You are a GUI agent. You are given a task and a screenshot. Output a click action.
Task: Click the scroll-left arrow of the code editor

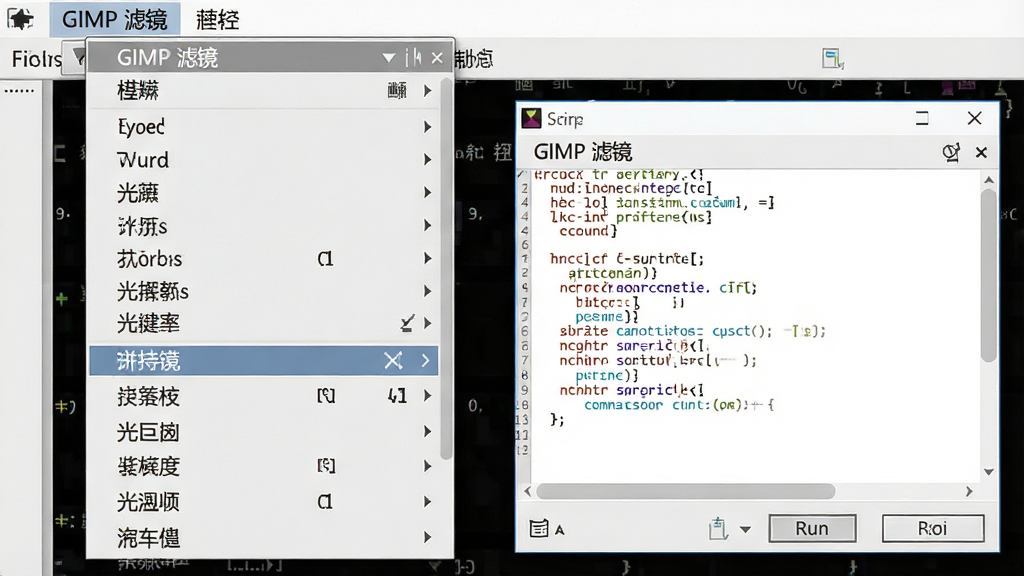click(x=528, y=491)
